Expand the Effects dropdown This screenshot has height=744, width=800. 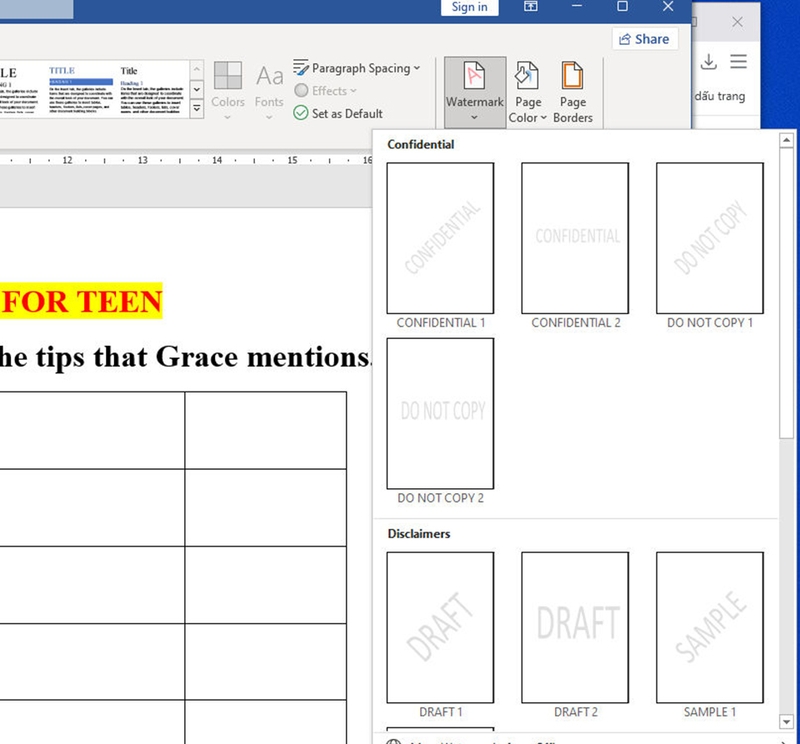tap(325, 91)
